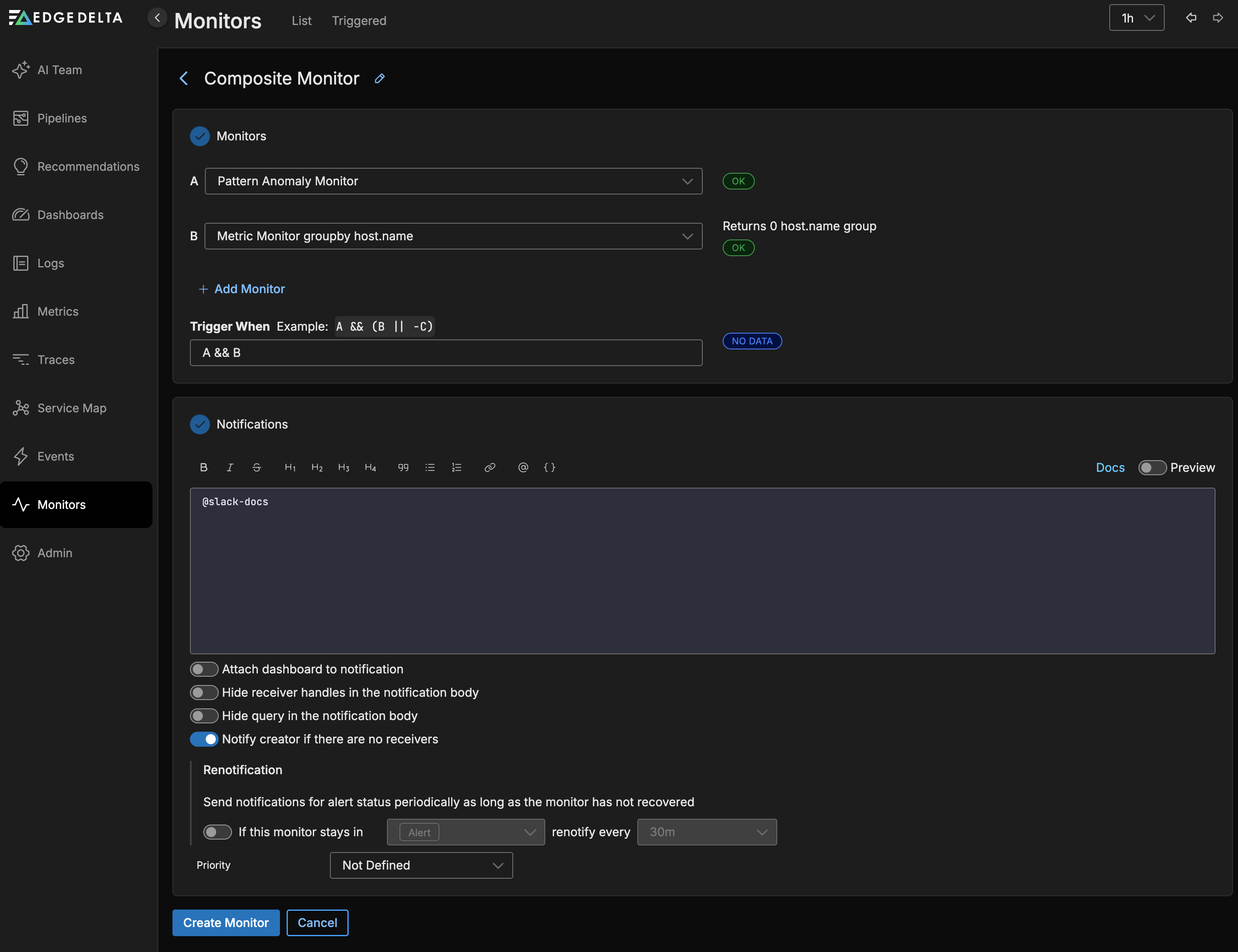
Task: Add an @ mention to the notification
Action: coord(523,468)
